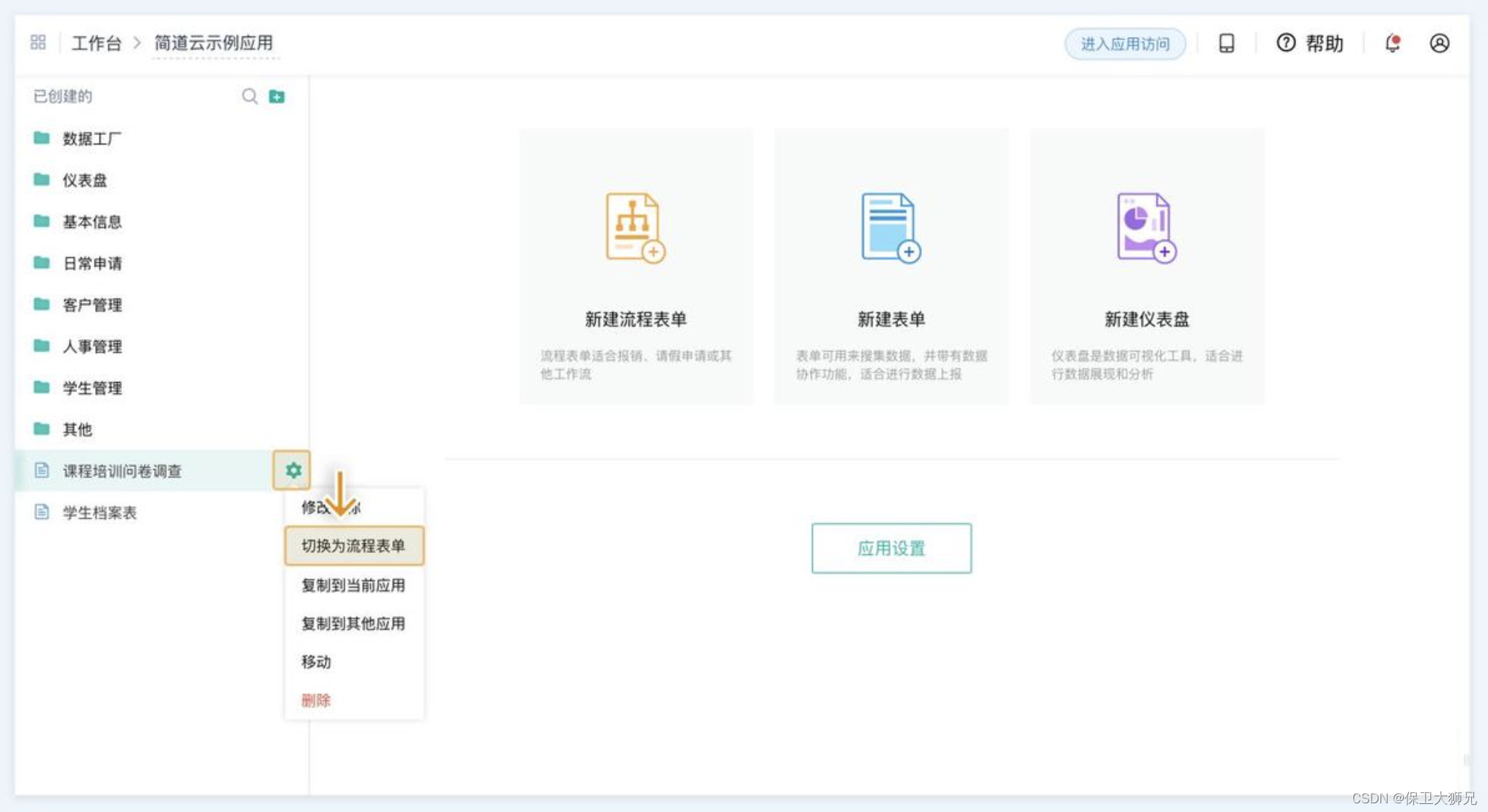Expand the 客户管理 folder
The width and height of the screenshot is (1488, 812).
pos(92,304)
